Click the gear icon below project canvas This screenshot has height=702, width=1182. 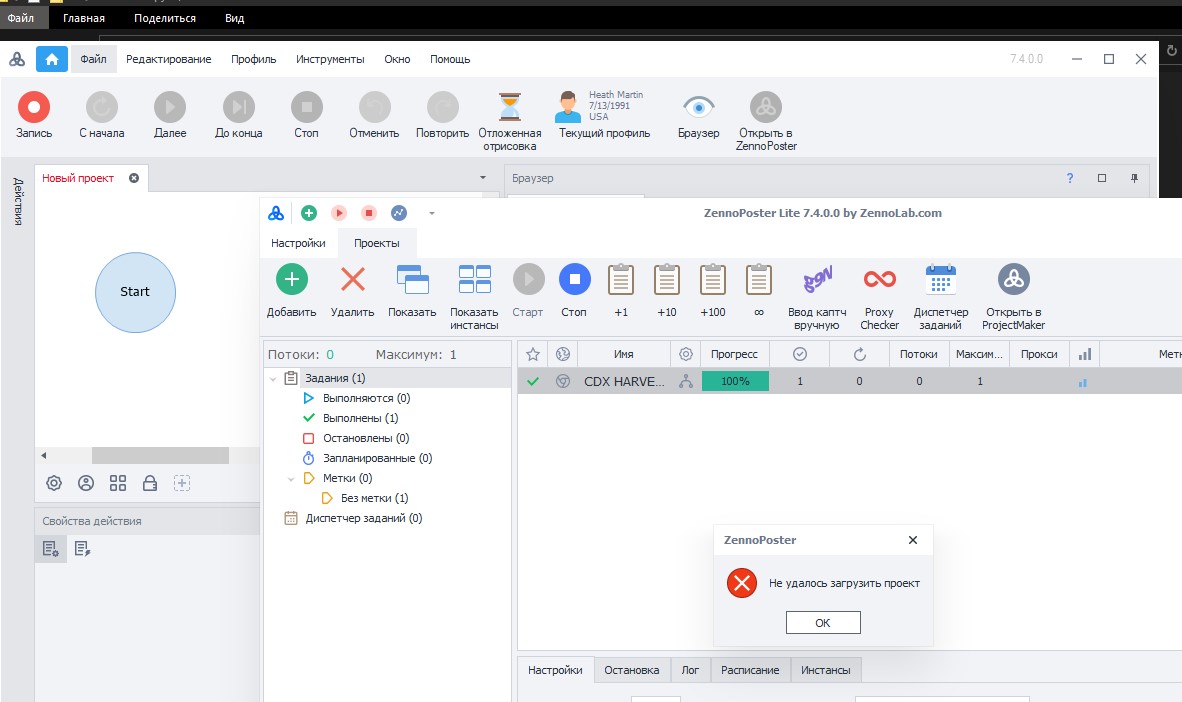(54, 483)
